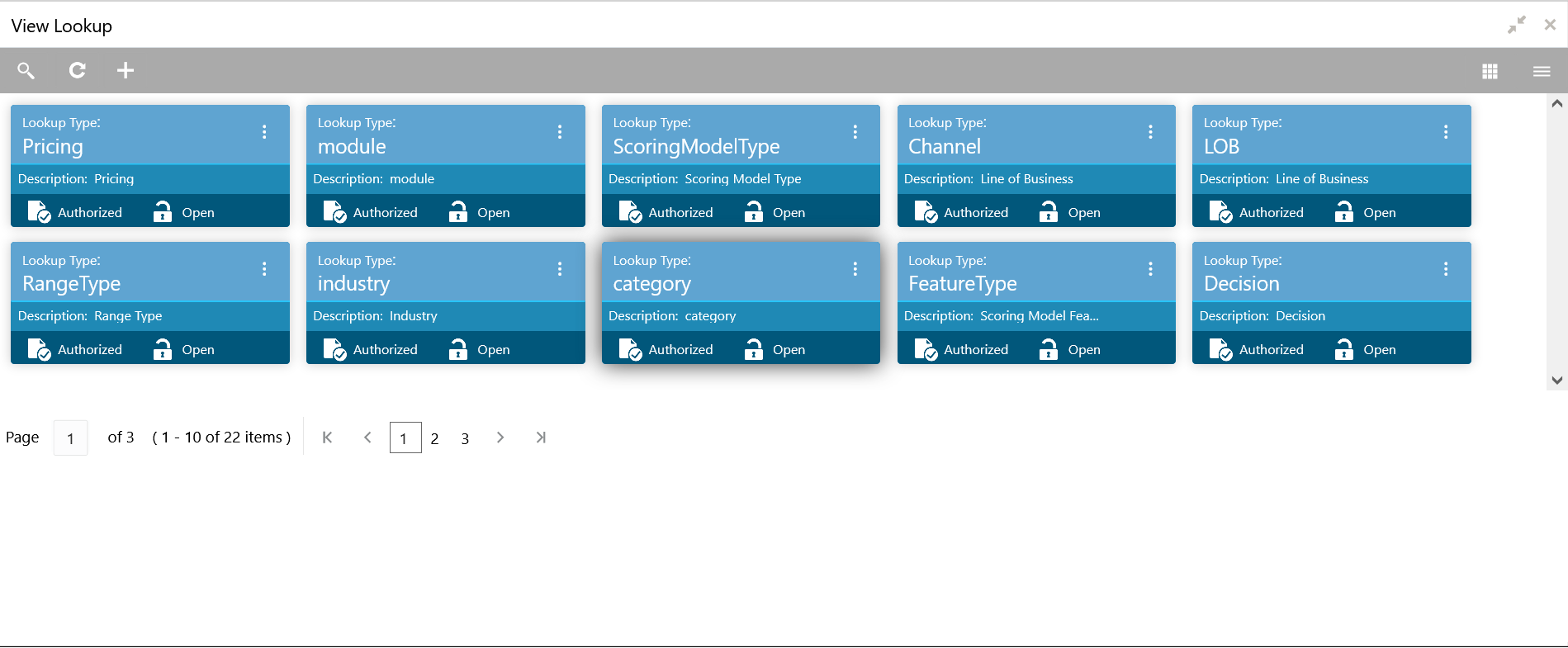Click the search magnifier icon in toolbar
Screen dimensions: 1568x648
[26, 71]
